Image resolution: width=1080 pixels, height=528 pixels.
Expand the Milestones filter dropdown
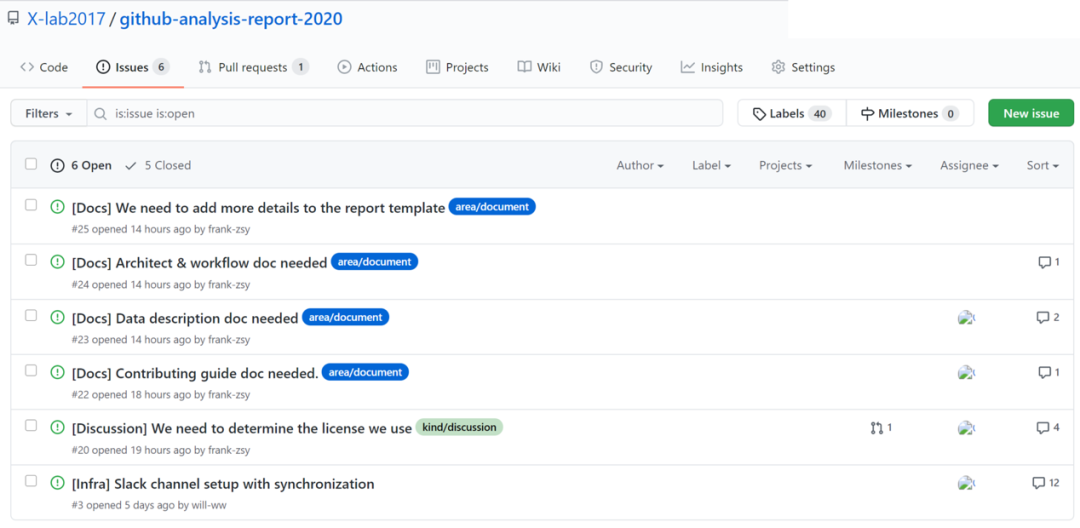878,165
